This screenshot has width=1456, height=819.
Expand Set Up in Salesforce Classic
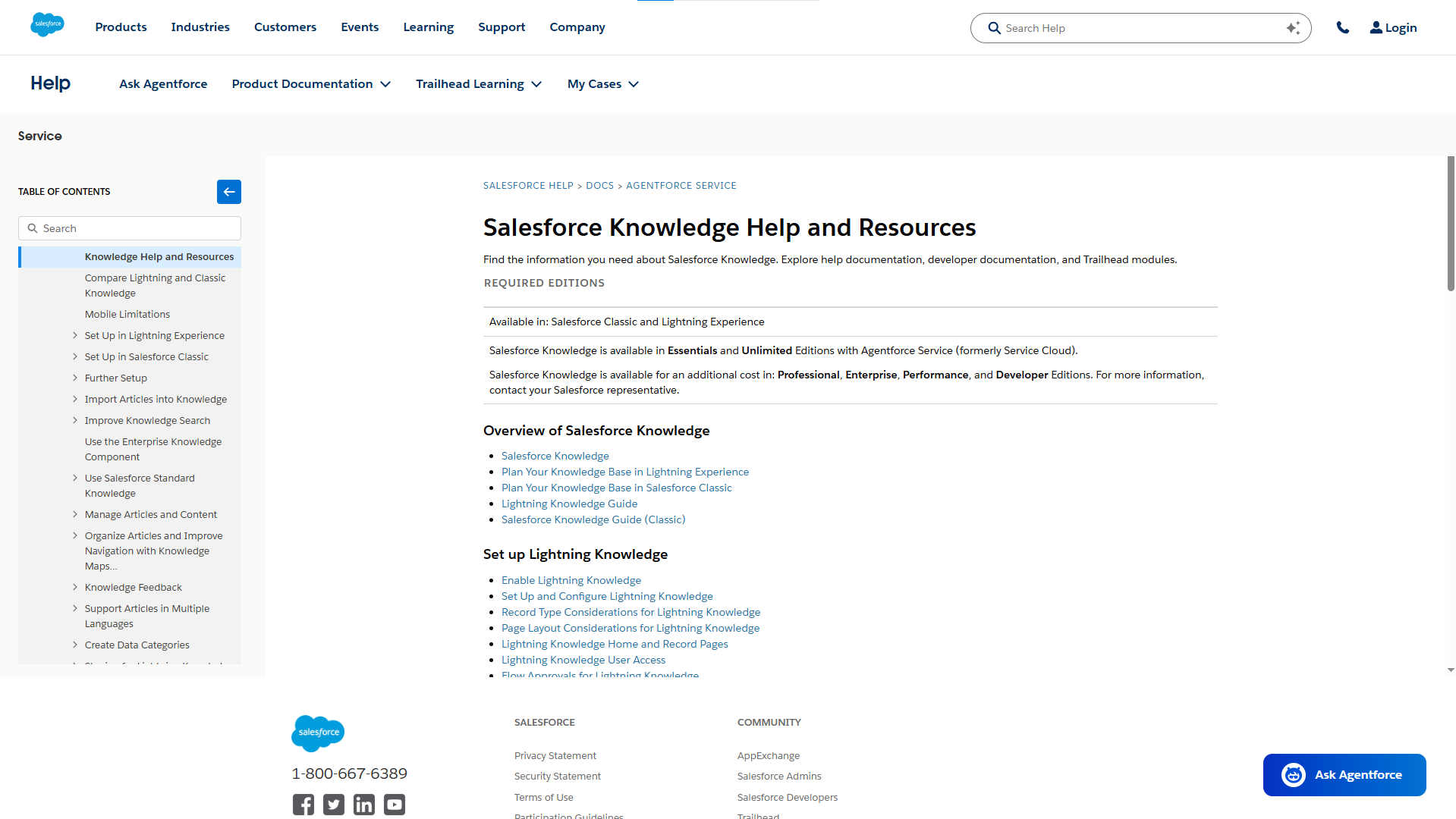75,356
